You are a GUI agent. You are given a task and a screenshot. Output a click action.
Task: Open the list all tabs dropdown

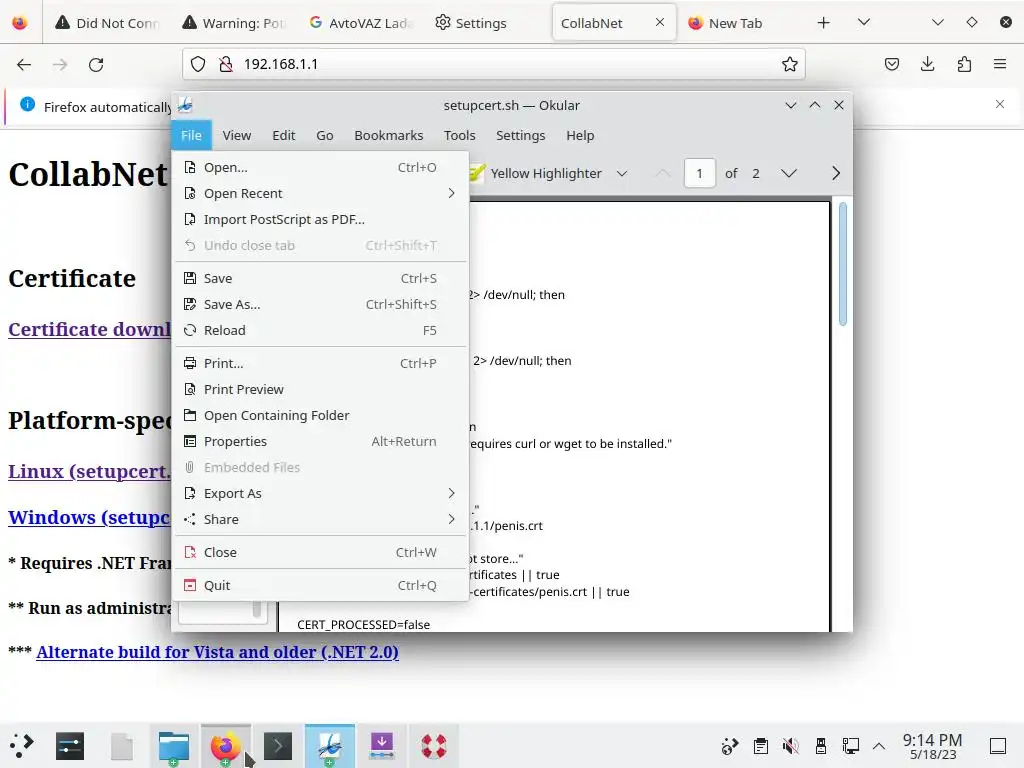864,23
